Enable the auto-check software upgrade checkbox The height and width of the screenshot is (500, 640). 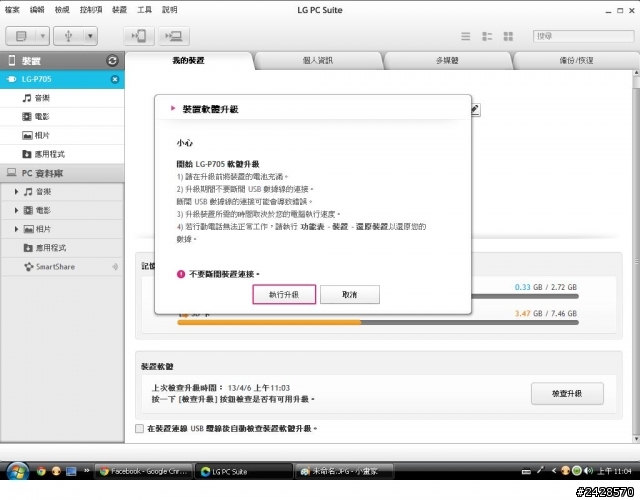(139, 429)
